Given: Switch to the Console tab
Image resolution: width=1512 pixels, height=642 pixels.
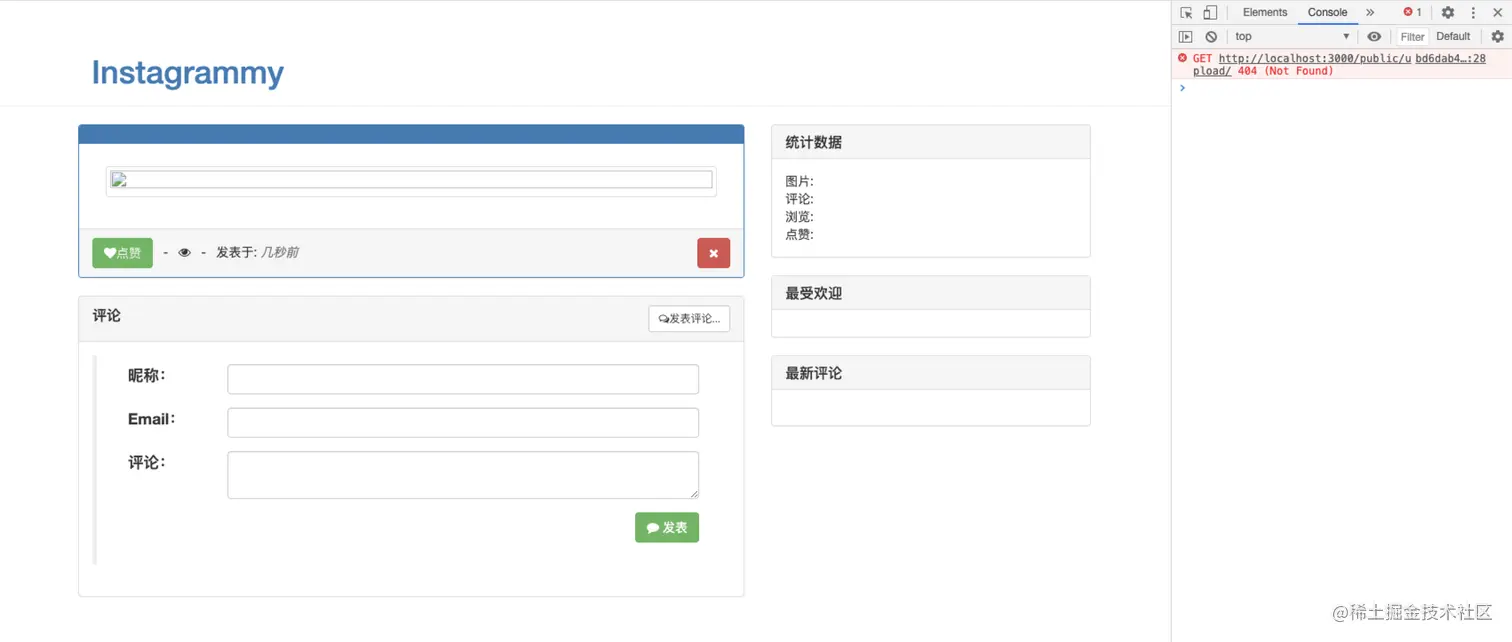Looking at the screenshot, I should (1327, 12).
